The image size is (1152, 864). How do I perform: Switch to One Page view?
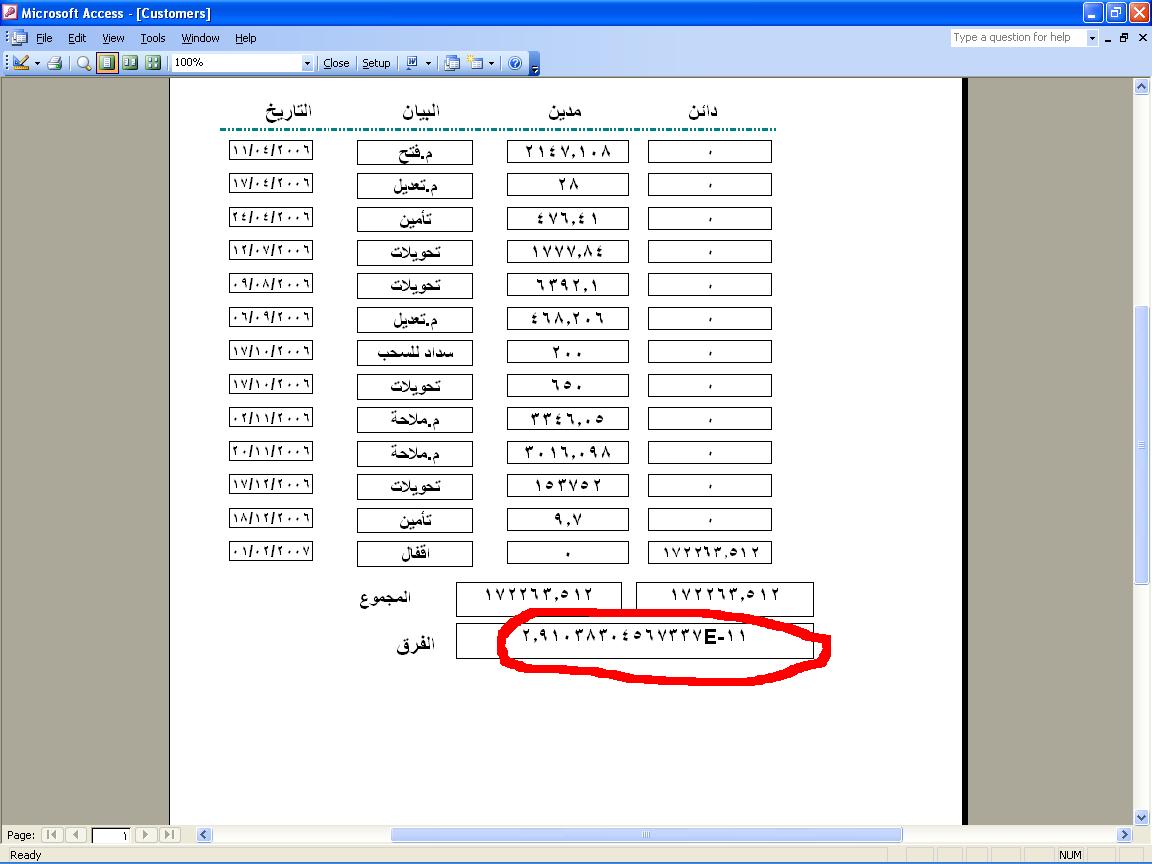click(x=107, y=63)
